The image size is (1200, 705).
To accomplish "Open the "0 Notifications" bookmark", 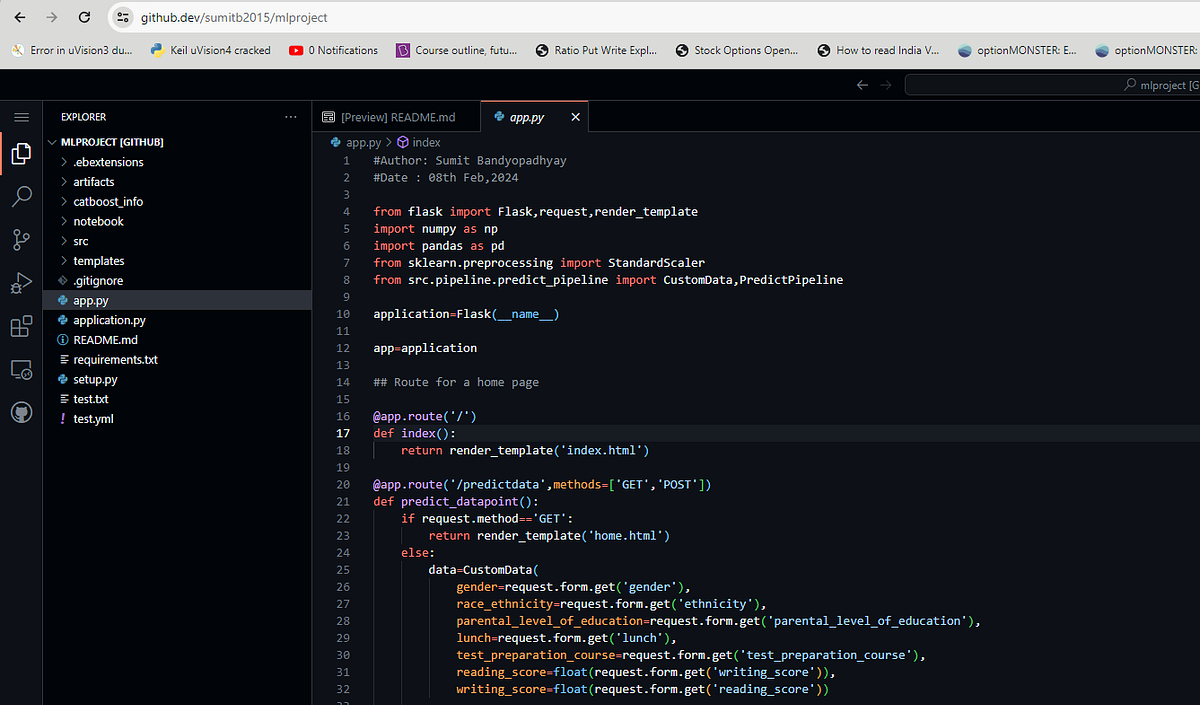I will [333, 49].
